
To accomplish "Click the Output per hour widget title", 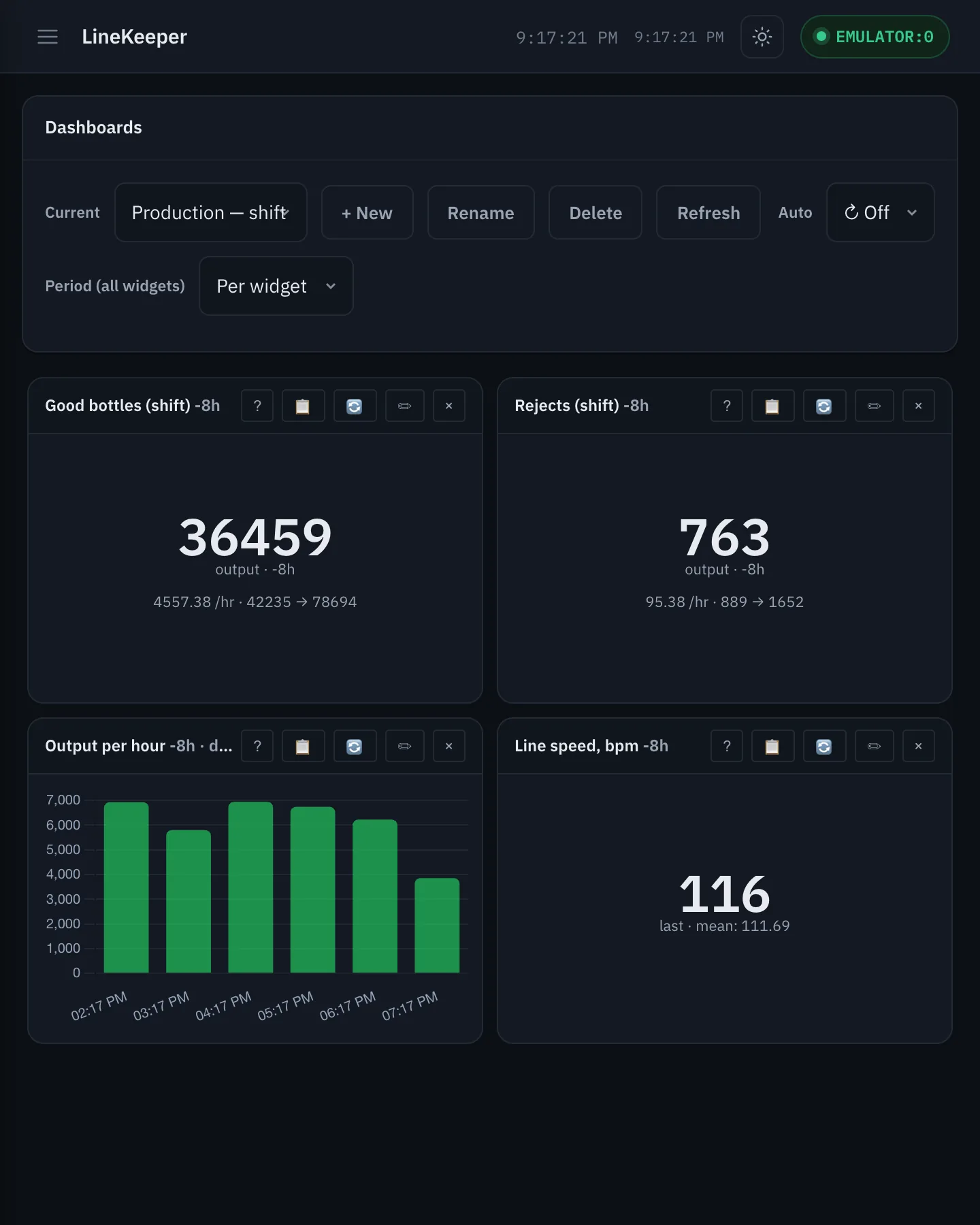I will [139, 746].
